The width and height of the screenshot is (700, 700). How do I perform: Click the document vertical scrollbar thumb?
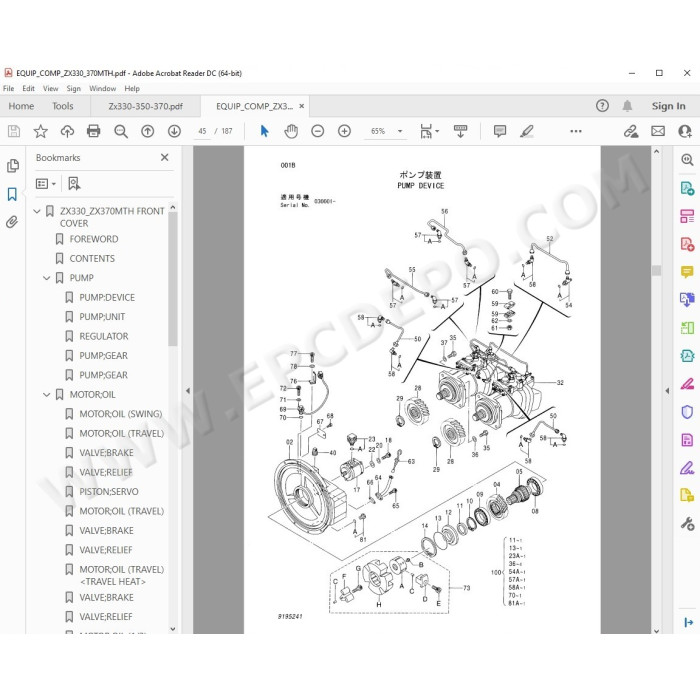(x=656, y=271)
